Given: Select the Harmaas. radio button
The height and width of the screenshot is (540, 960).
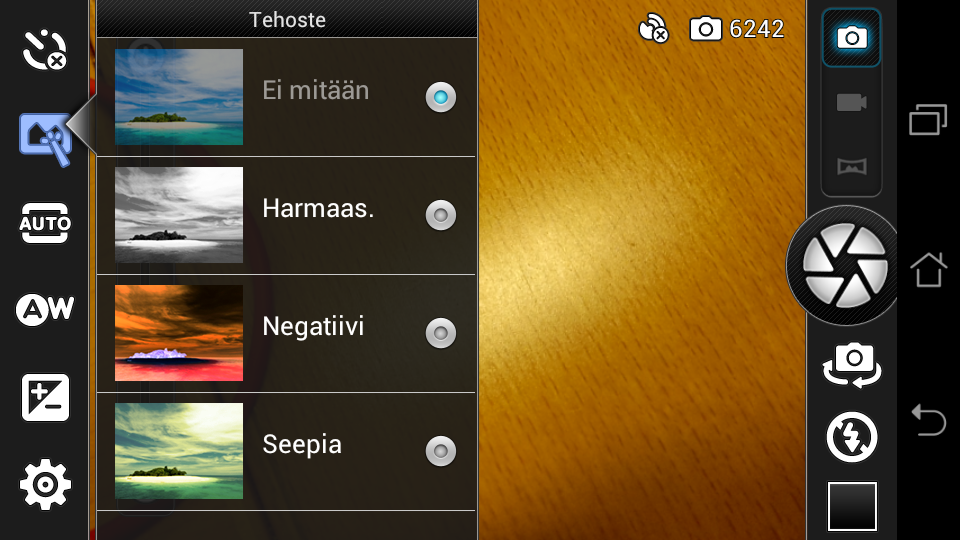Looking at the screenshot, I should [441, 215].
